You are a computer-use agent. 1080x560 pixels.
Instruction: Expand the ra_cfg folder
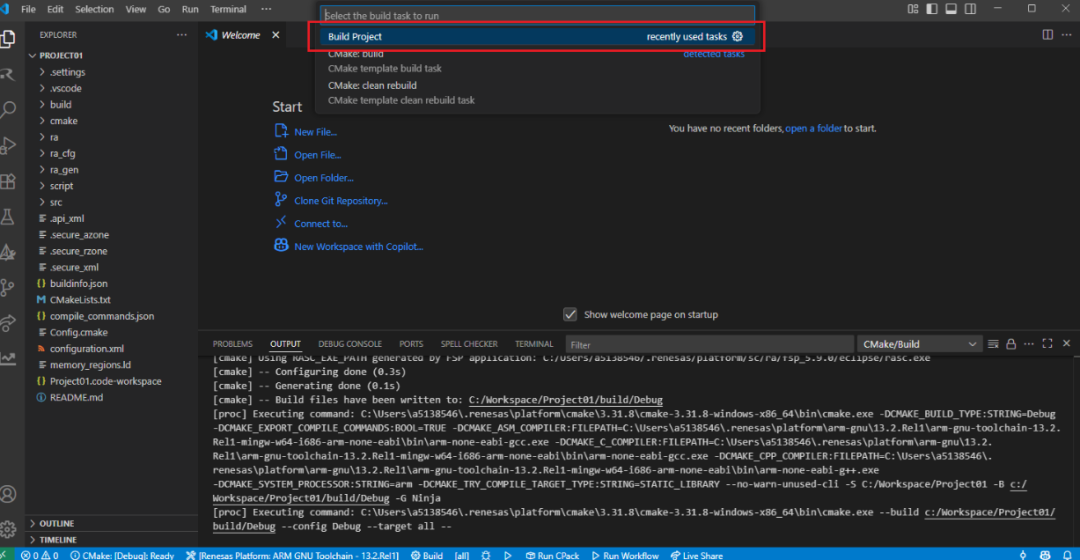point(62,153)
